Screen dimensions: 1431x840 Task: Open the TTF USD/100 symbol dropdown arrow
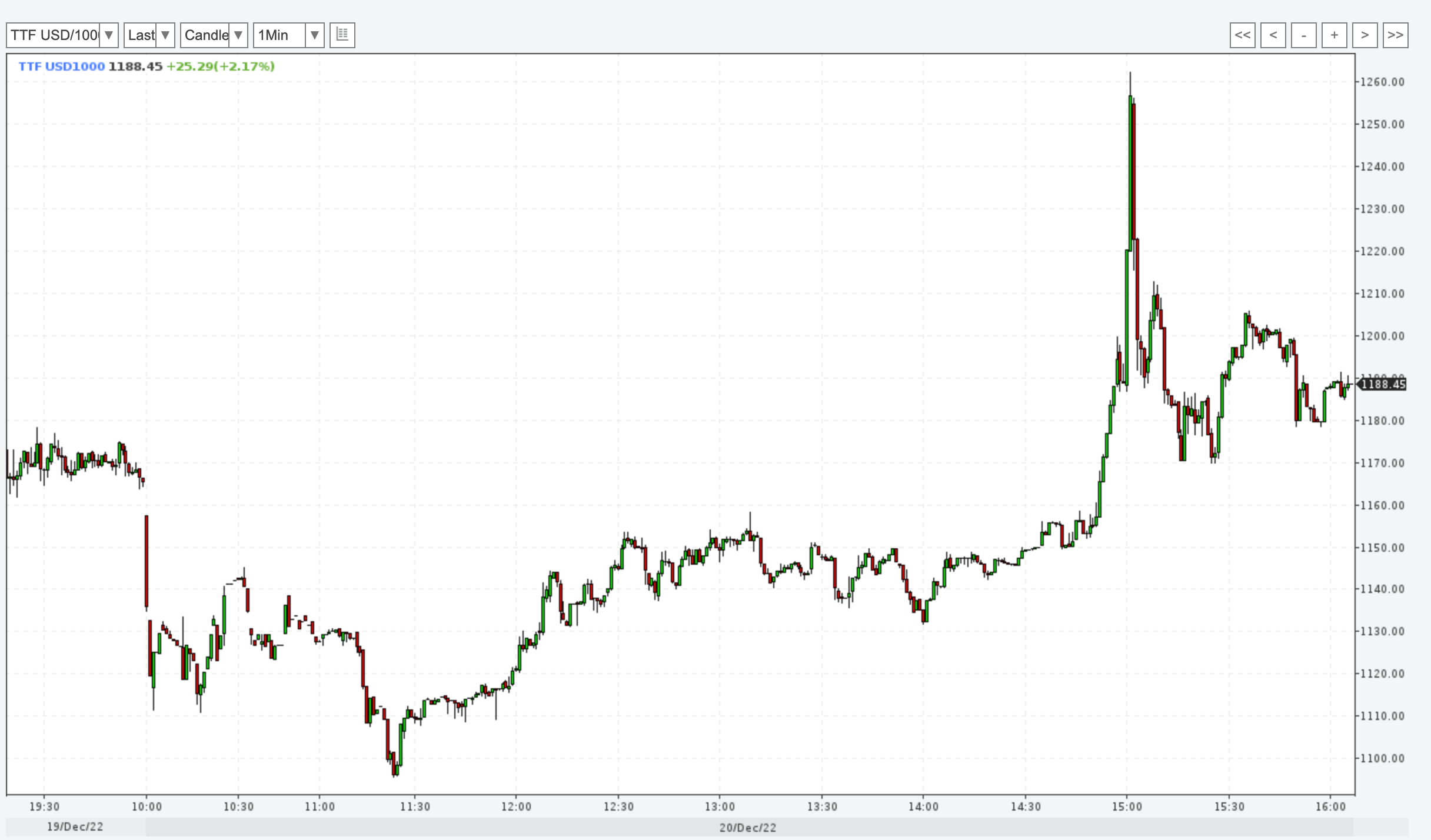pos(109,35)
